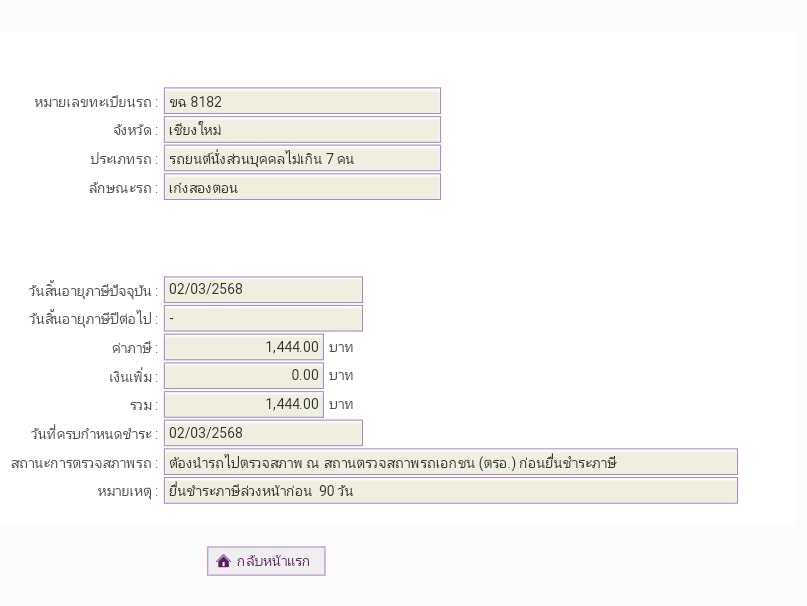Click the กลับหน้าแรก button

tap(266, 561)
